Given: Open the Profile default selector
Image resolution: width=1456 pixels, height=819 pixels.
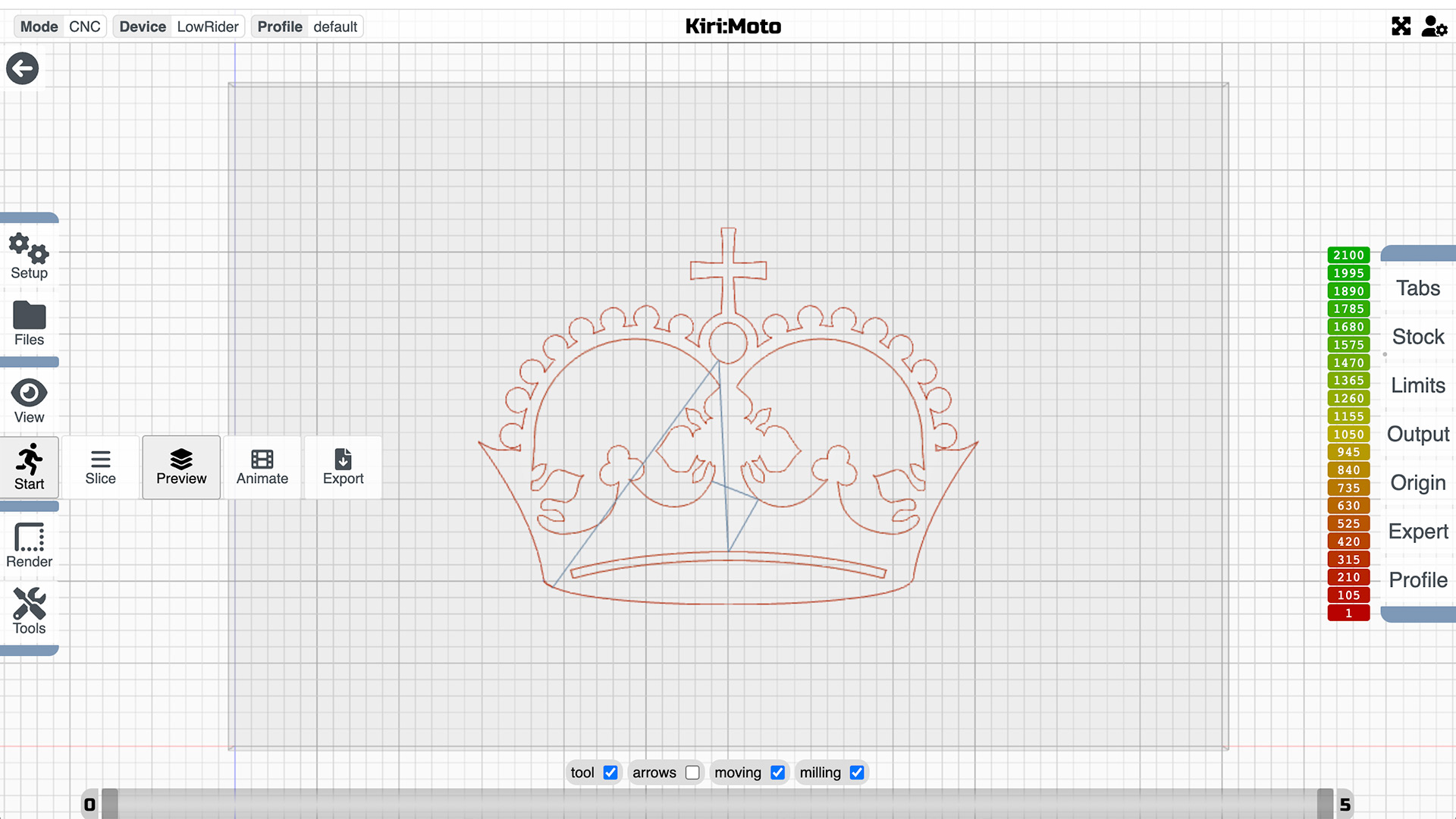Looking at the screenshot, I should click(307, 27).
